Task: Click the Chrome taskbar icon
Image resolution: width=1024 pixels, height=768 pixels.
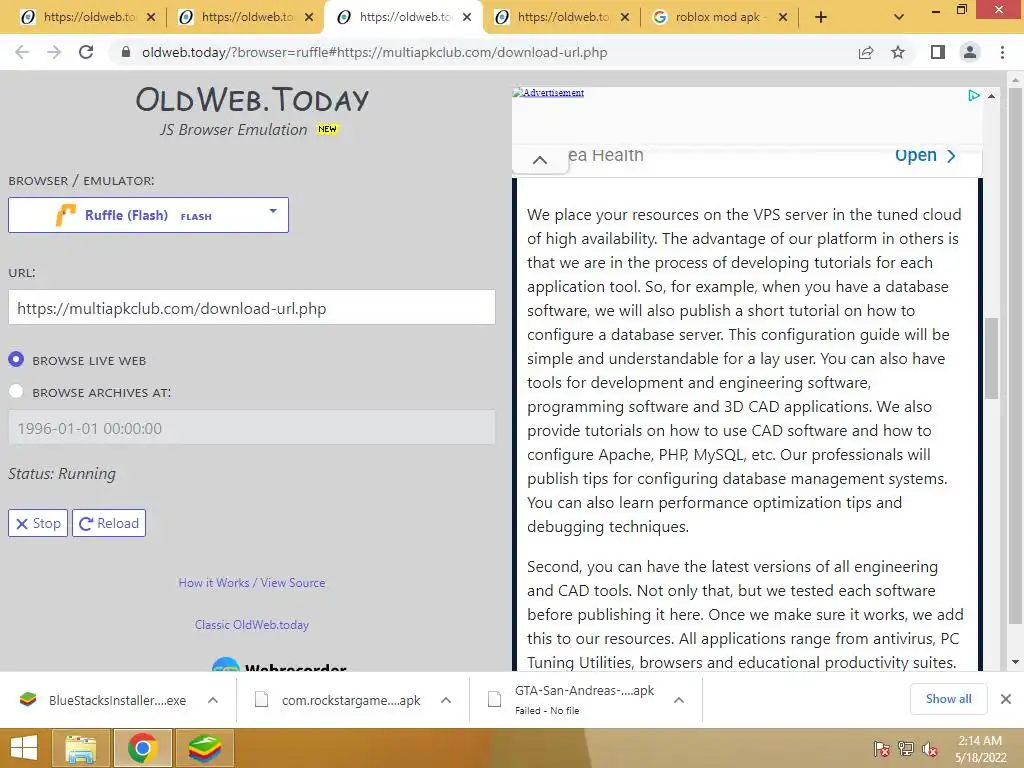Action: (x=142, y=748)
